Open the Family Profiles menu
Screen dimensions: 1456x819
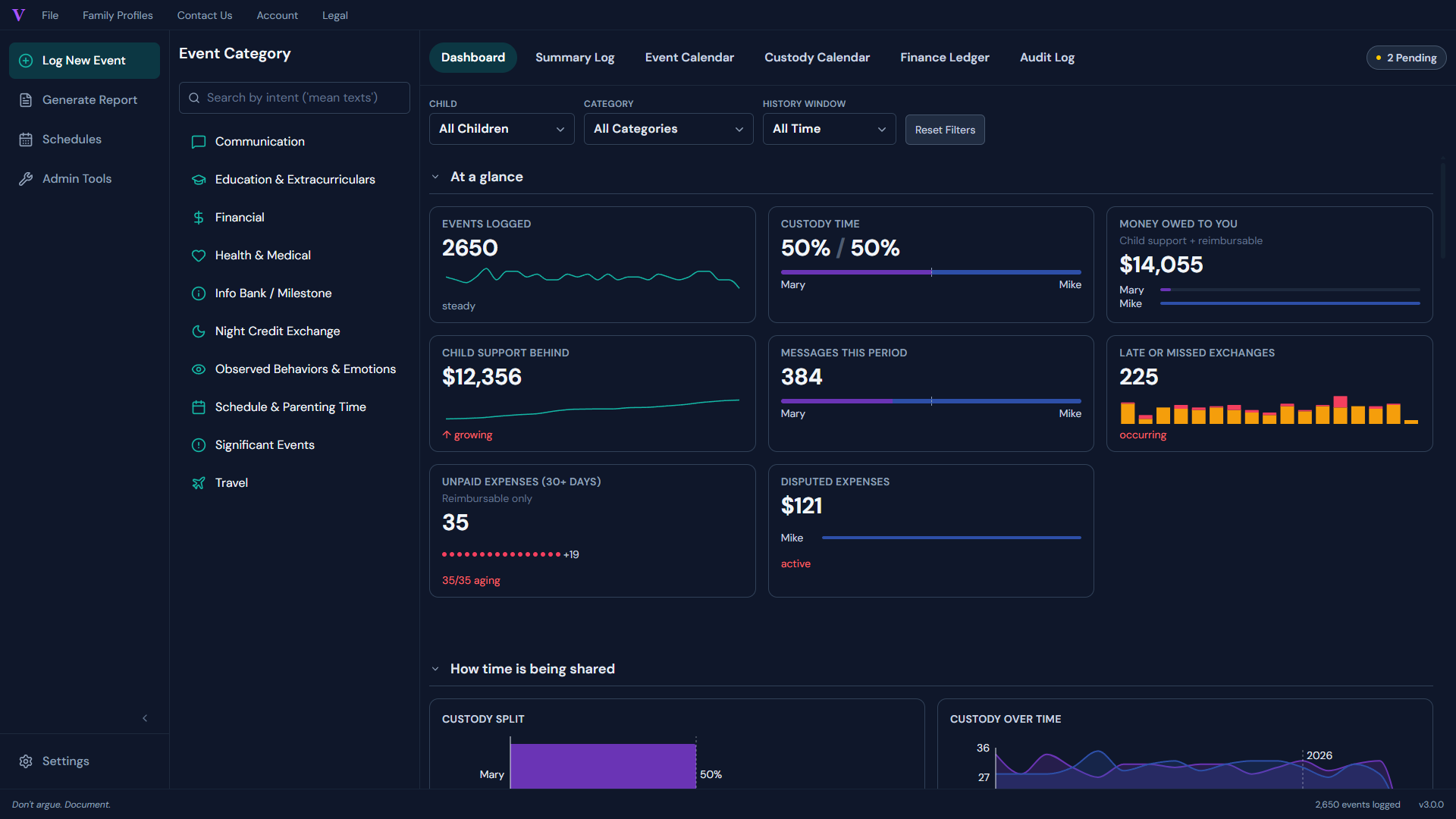[x=118, y=15]
